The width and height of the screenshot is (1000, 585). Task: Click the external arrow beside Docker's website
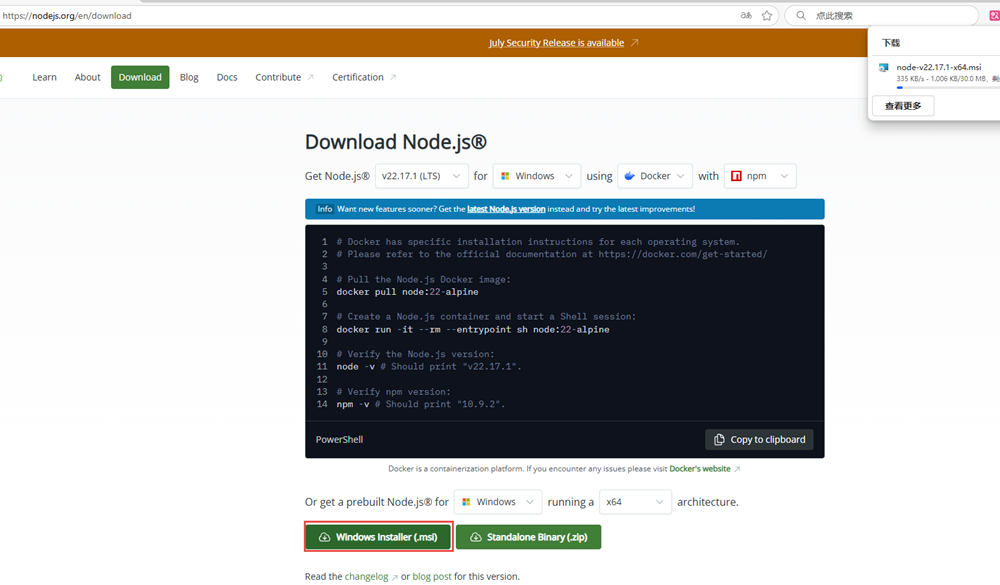[x=737, y=469]
